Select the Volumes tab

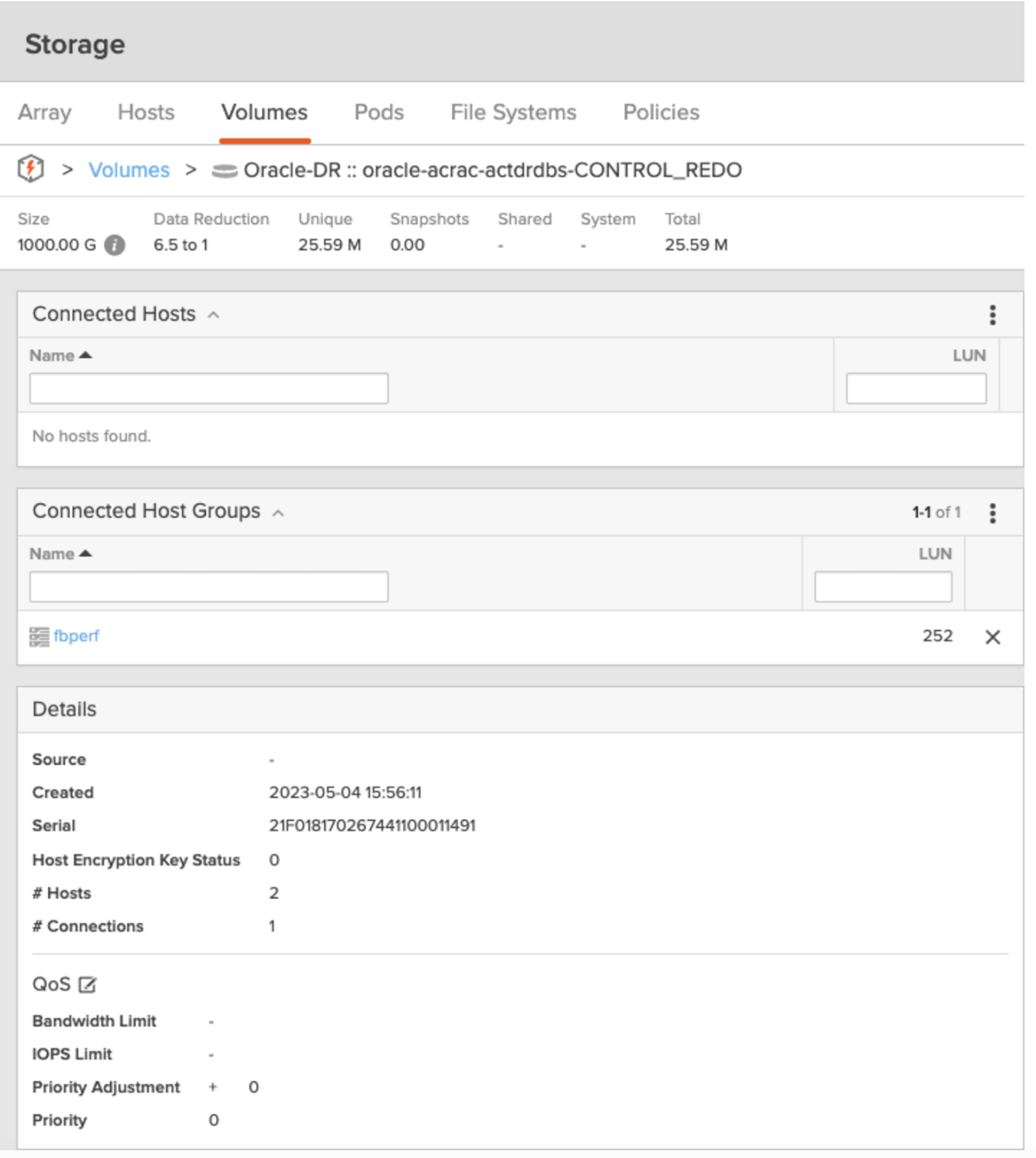[265, 112]
